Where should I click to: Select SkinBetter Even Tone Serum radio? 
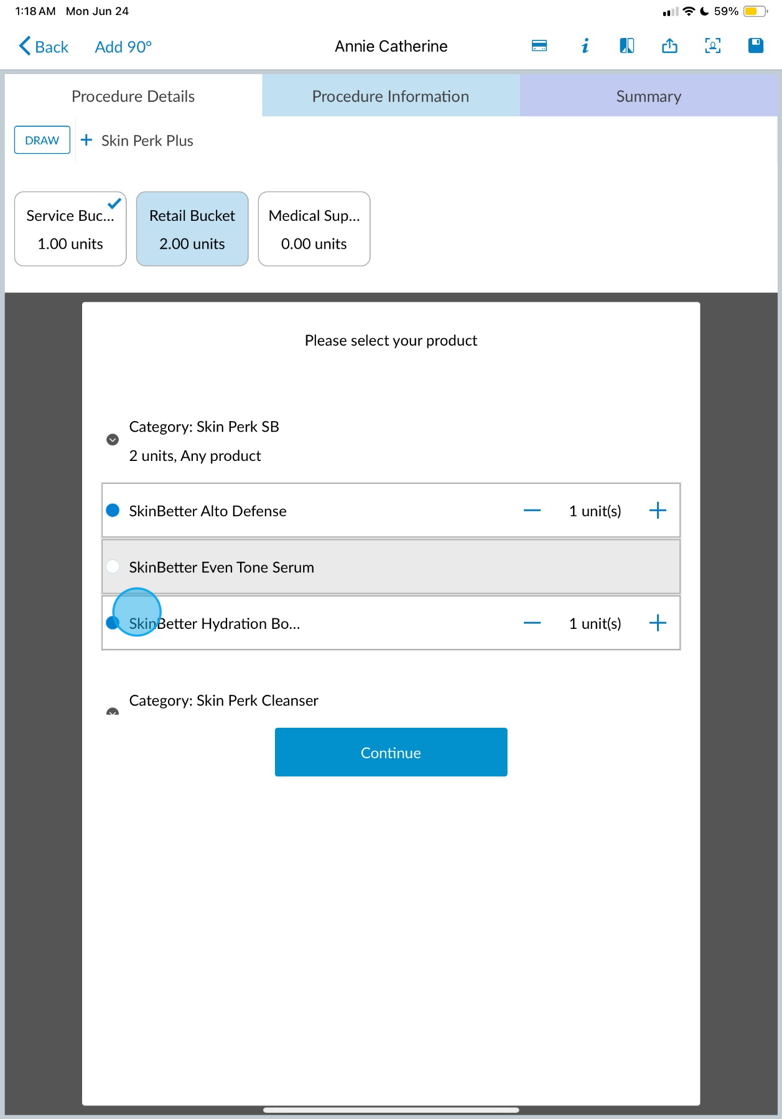coord(113,567)
